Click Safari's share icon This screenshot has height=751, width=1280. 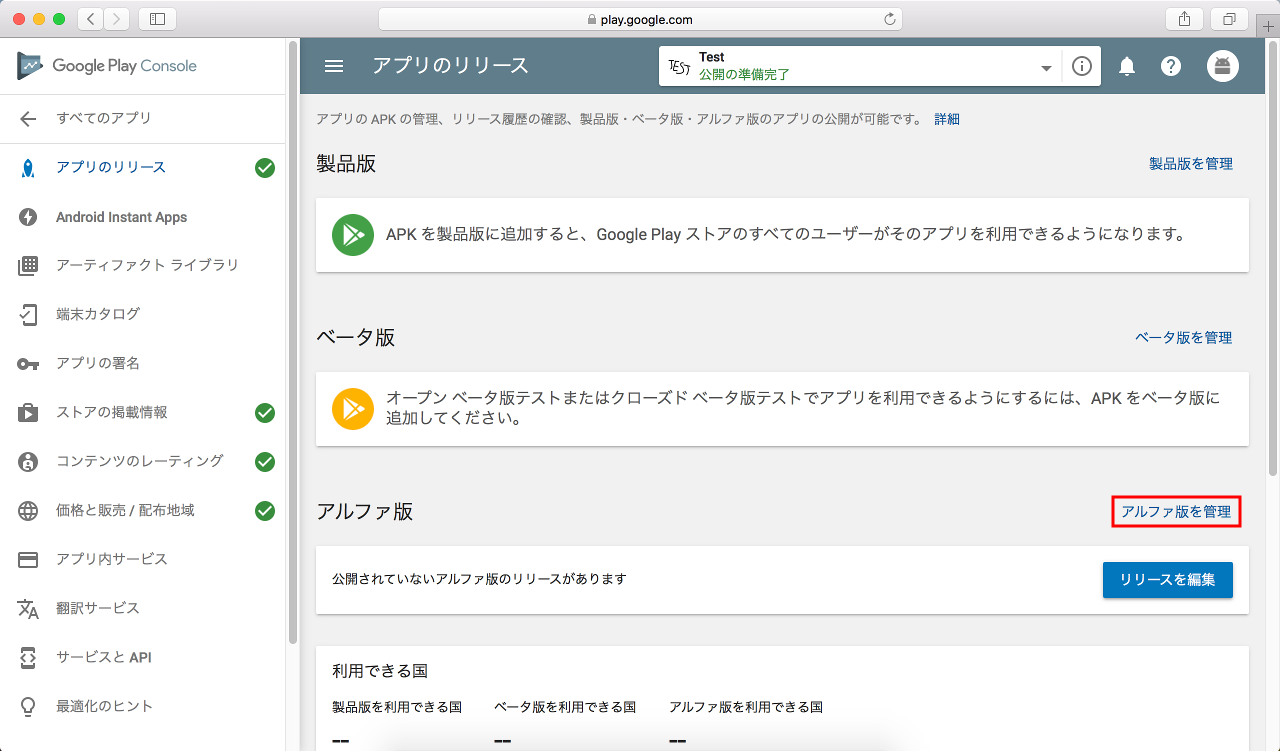point(1184,18)
